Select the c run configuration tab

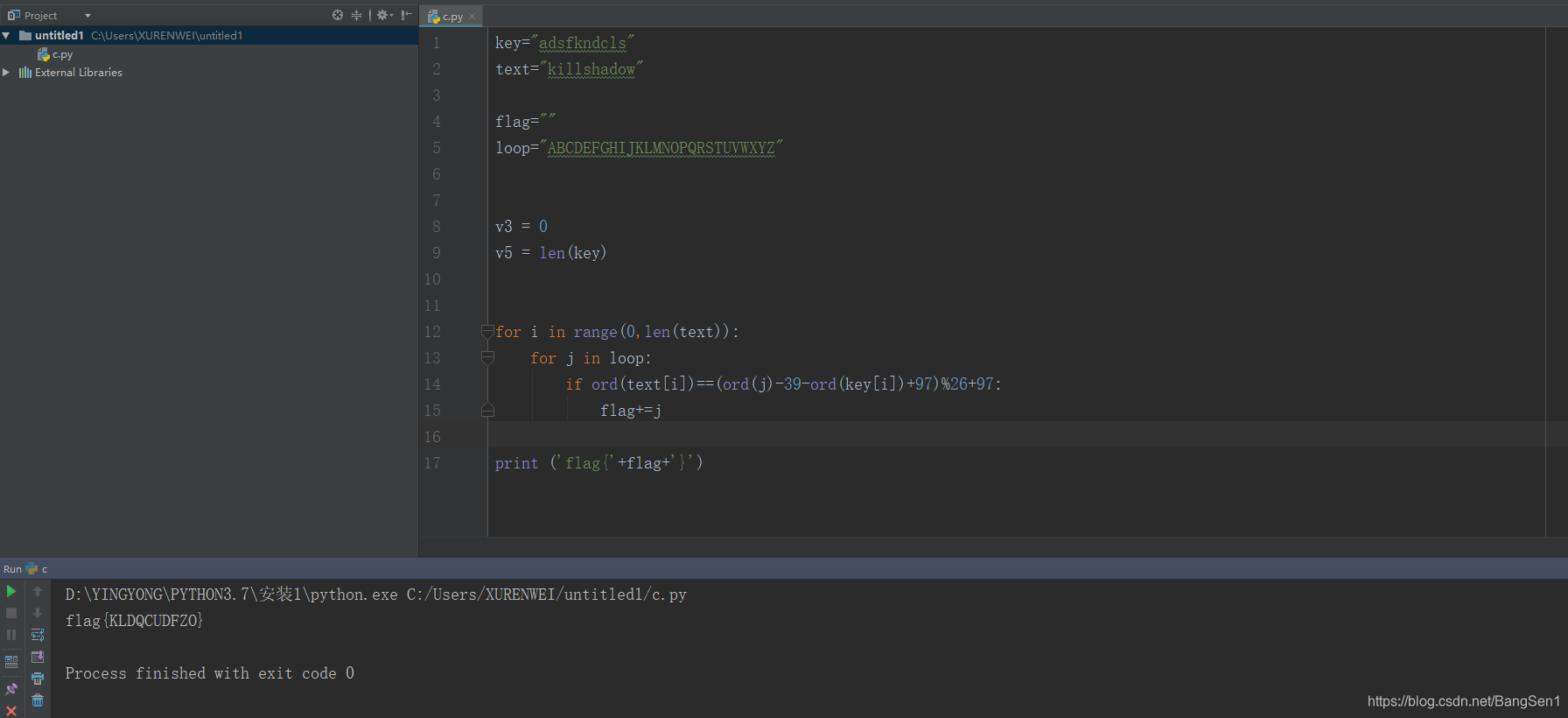coord(38,569)
